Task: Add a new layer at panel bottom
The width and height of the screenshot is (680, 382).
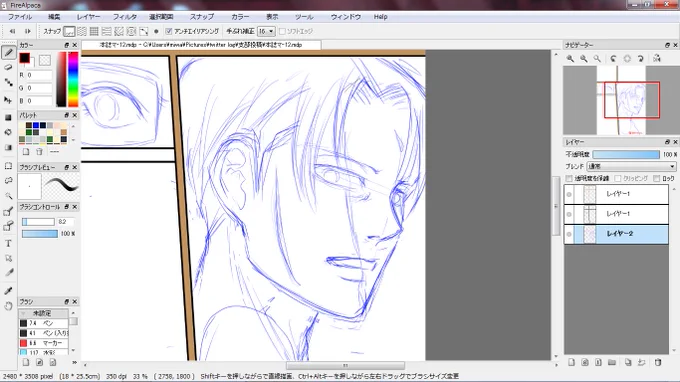Action: point(571,362)
